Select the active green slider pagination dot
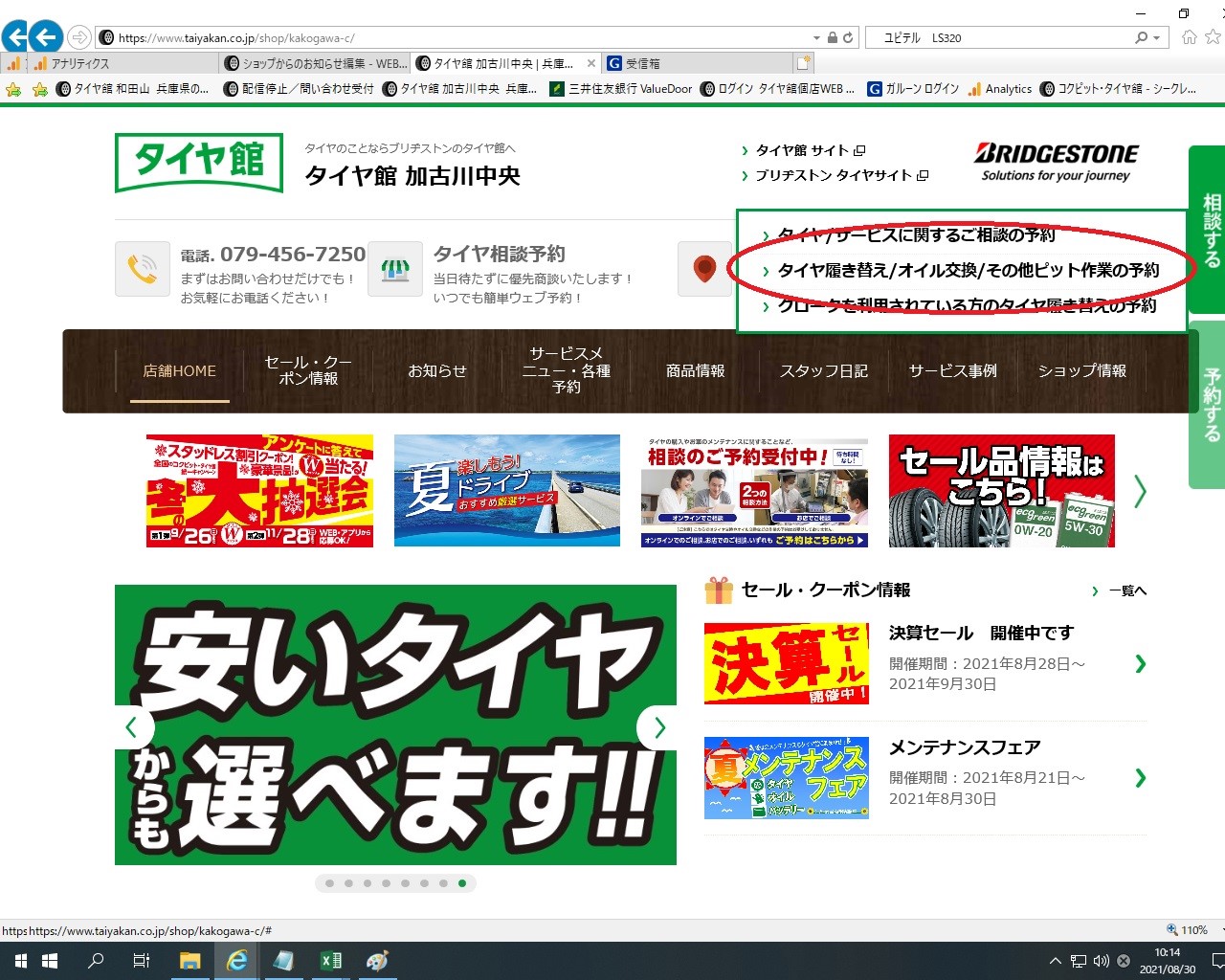1225x980 pixels. [x=462, y=883]
